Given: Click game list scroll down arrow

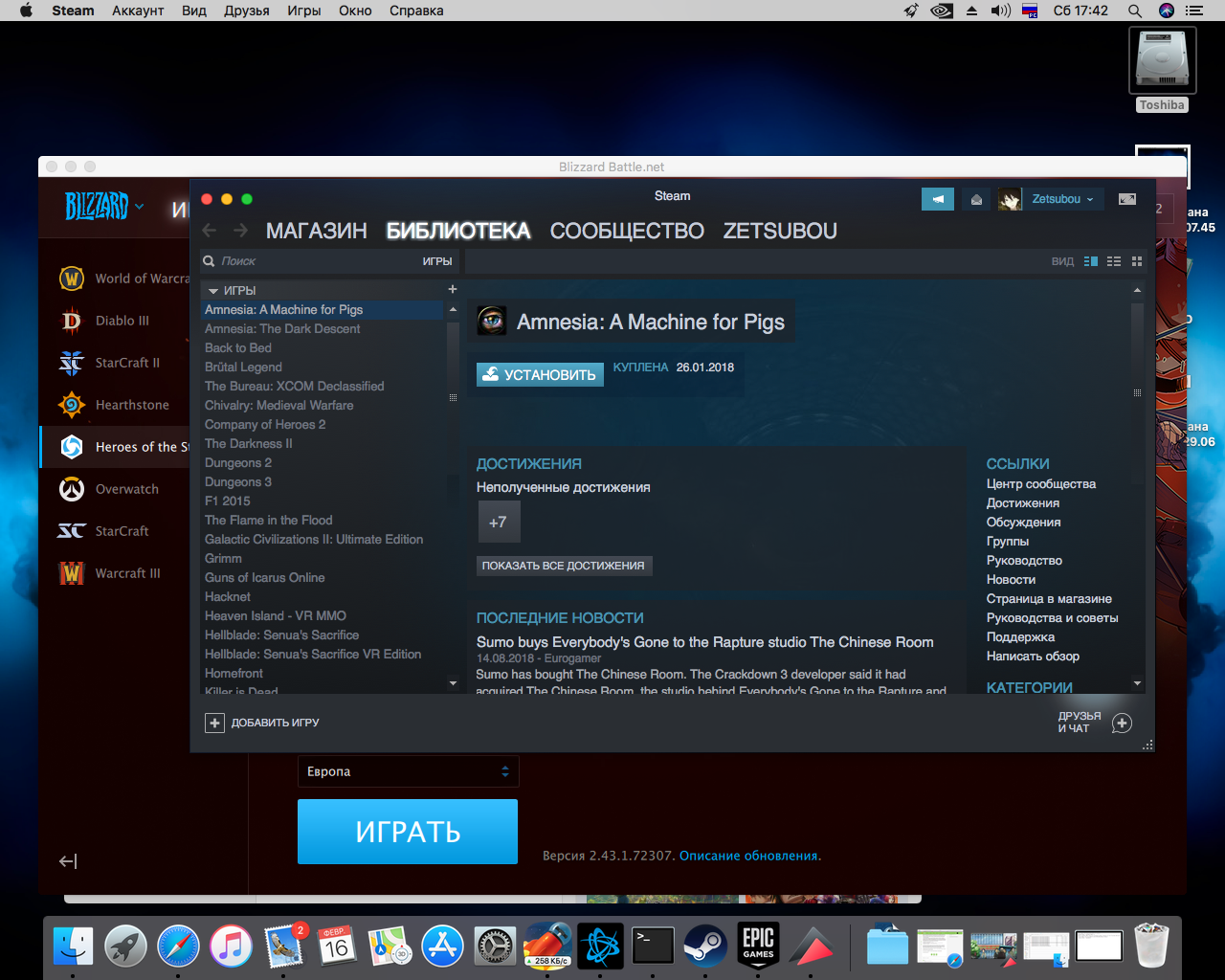Looking at the screenshot, I should point(453,683).
